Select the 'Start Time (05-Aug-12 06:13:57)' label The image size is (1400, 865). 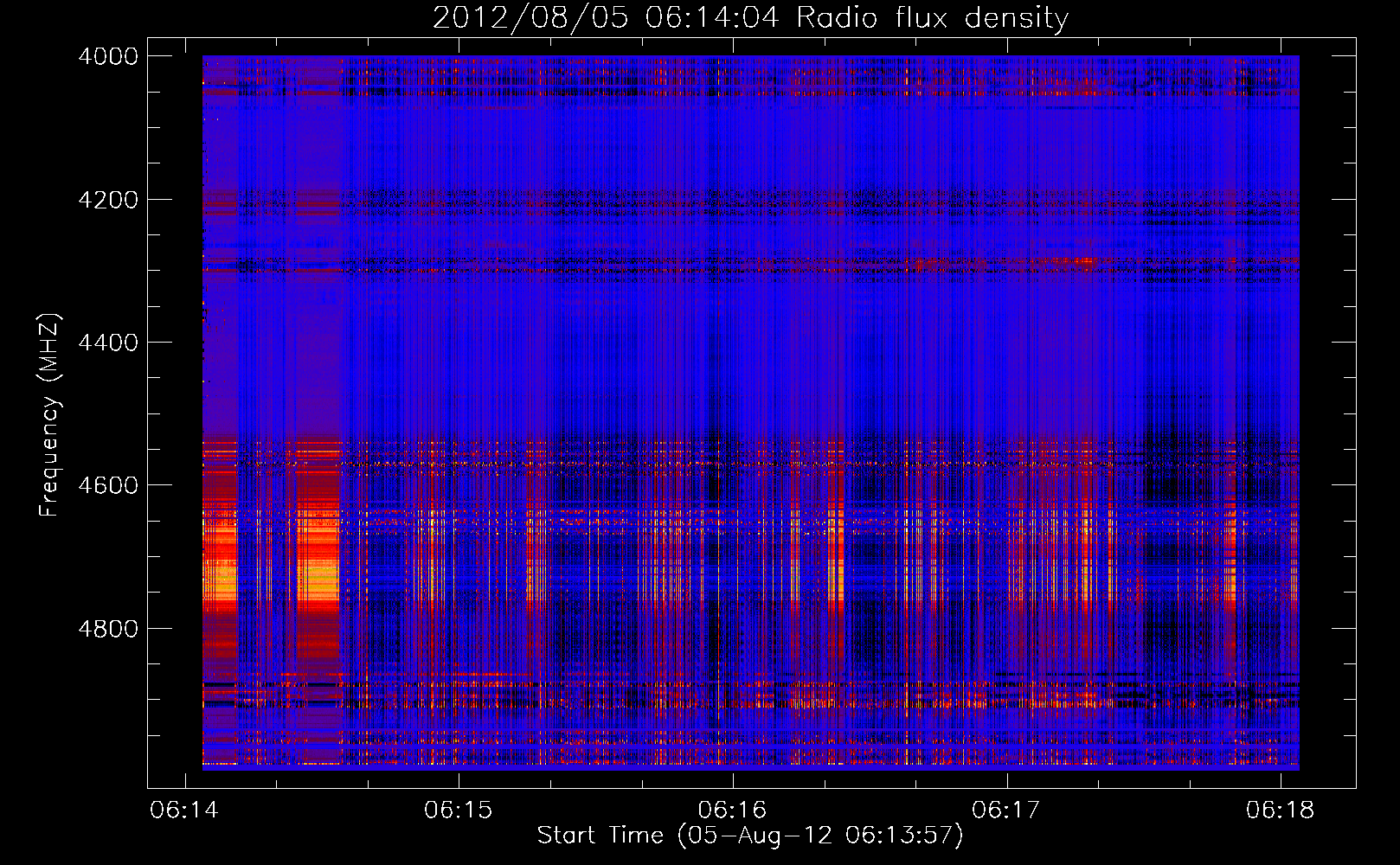point(750,836)
